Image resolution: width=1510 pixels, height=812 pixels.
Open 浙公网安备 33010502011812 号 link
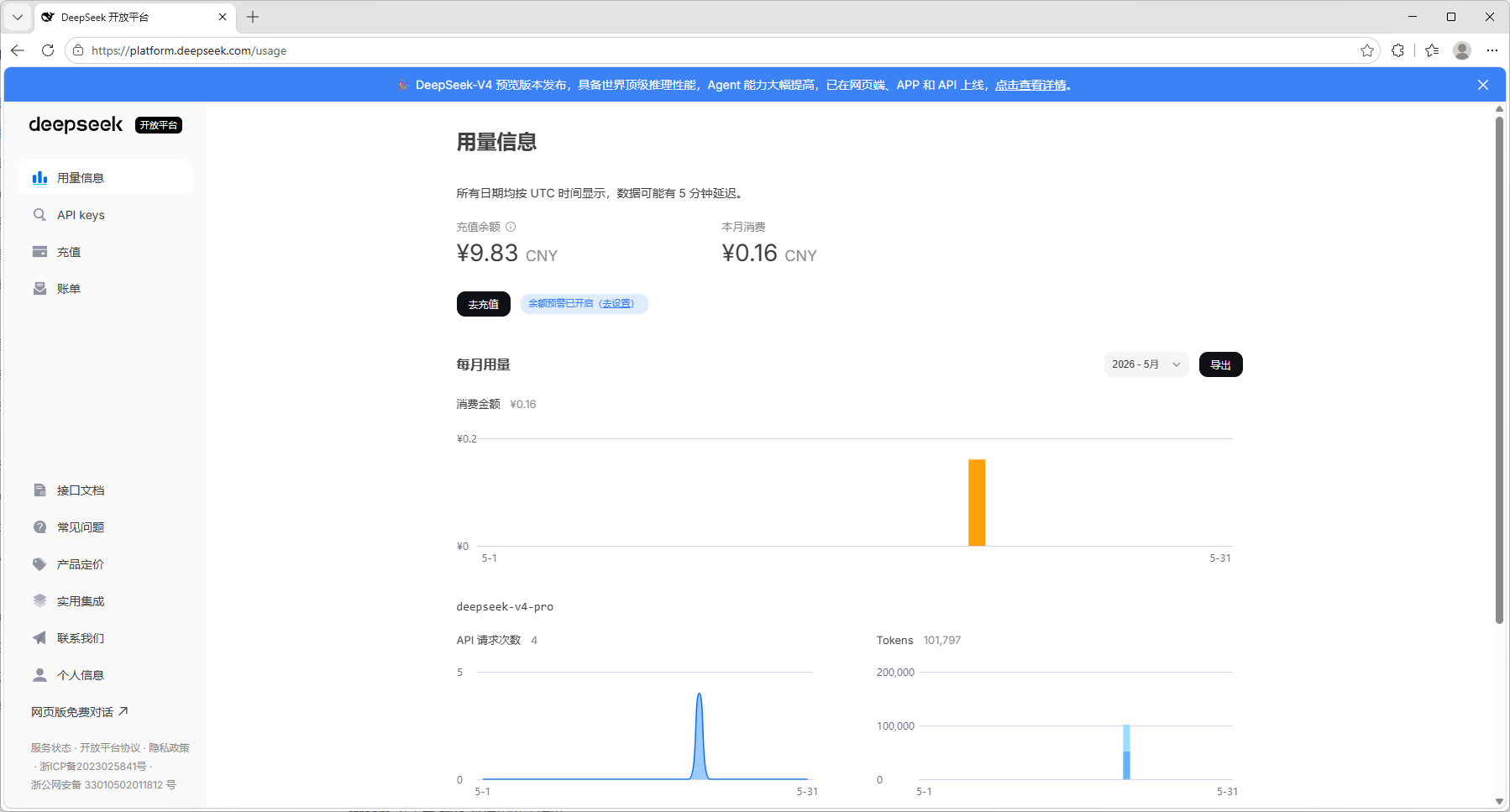[103, 784]
